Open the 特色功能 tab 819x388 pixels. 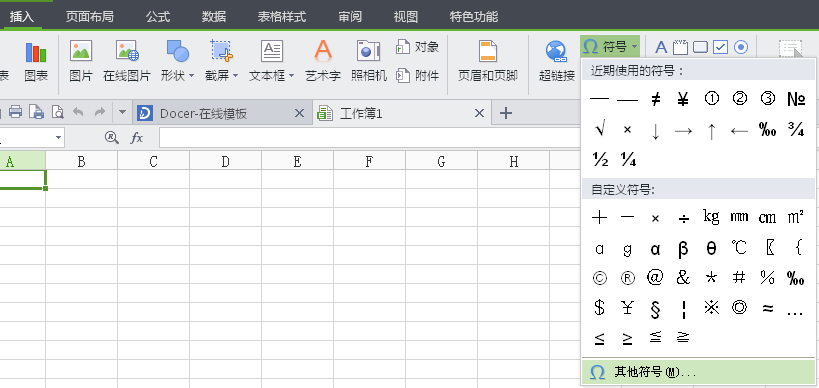pyautogui.click(x=474, y=17)
